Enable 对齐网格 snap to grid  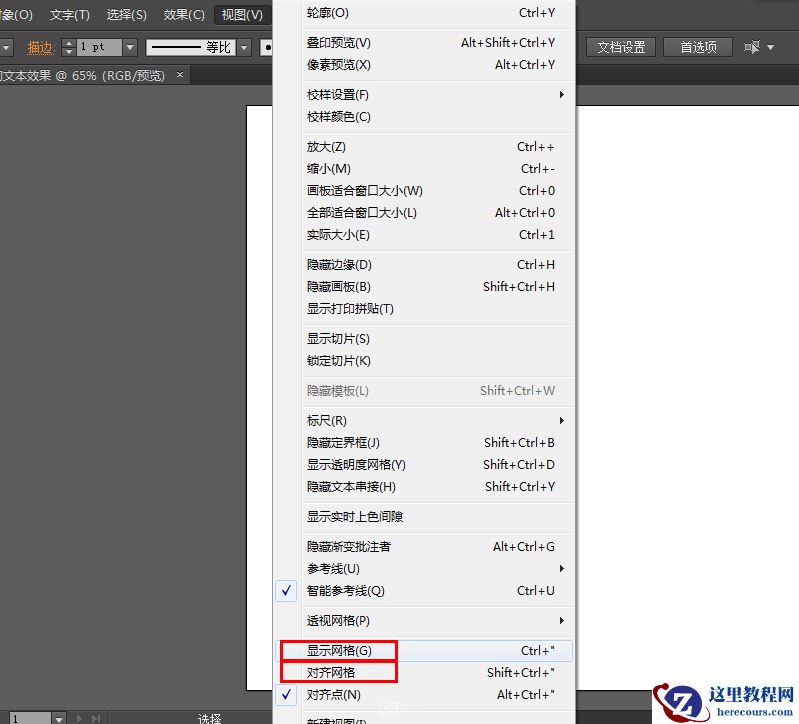click(x=424, y=673)
